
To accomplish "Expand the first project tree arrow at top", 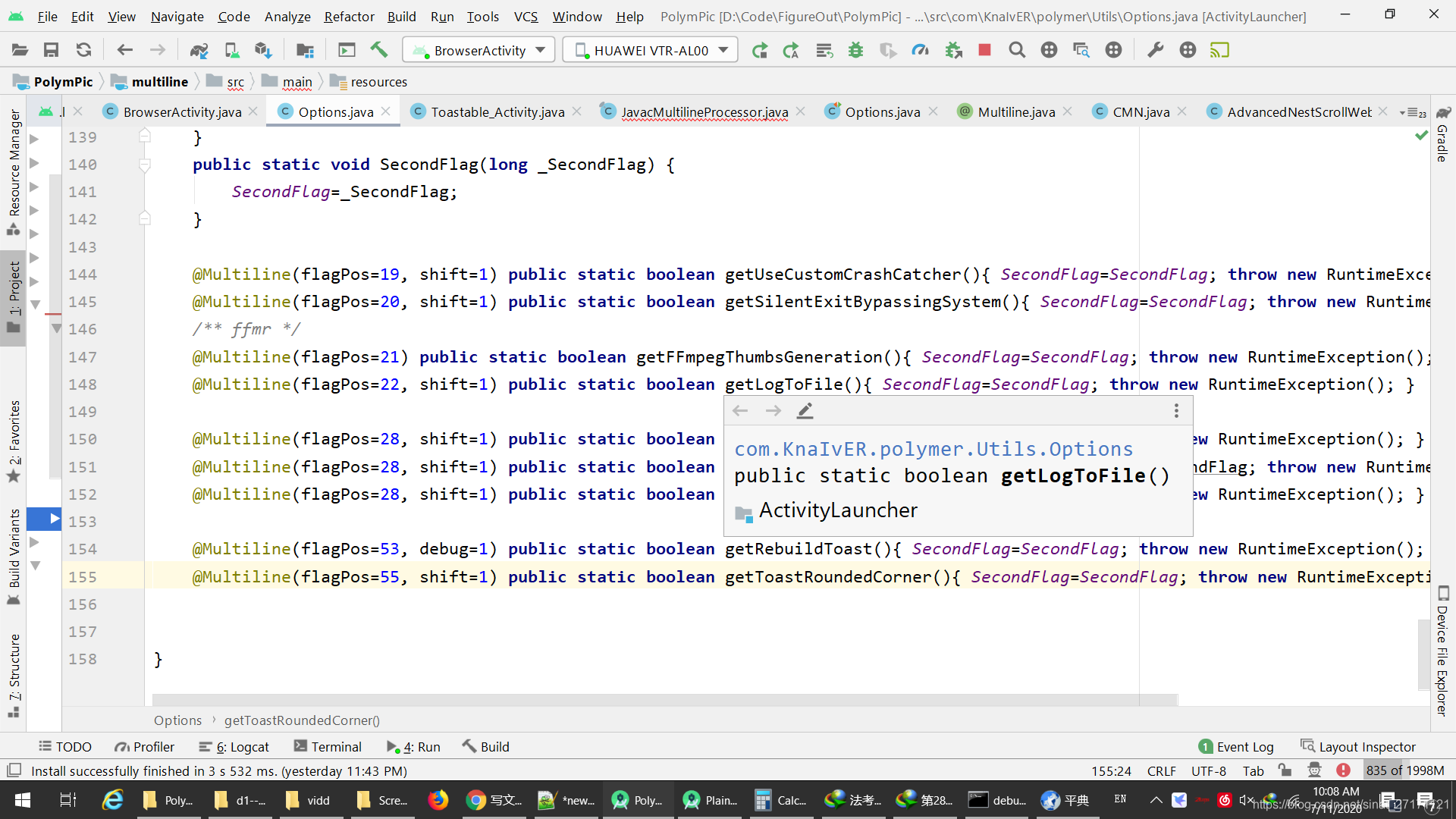I will click(34, 139).
